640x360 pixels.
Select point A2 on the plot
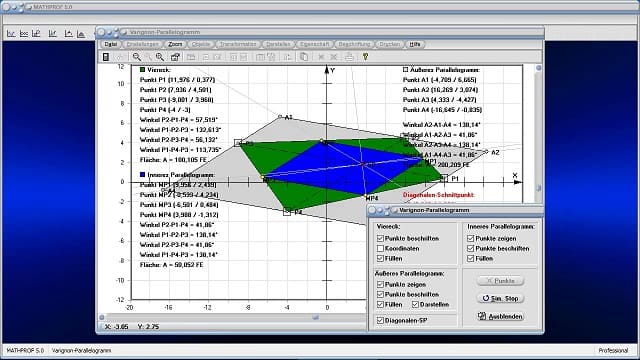486,152
